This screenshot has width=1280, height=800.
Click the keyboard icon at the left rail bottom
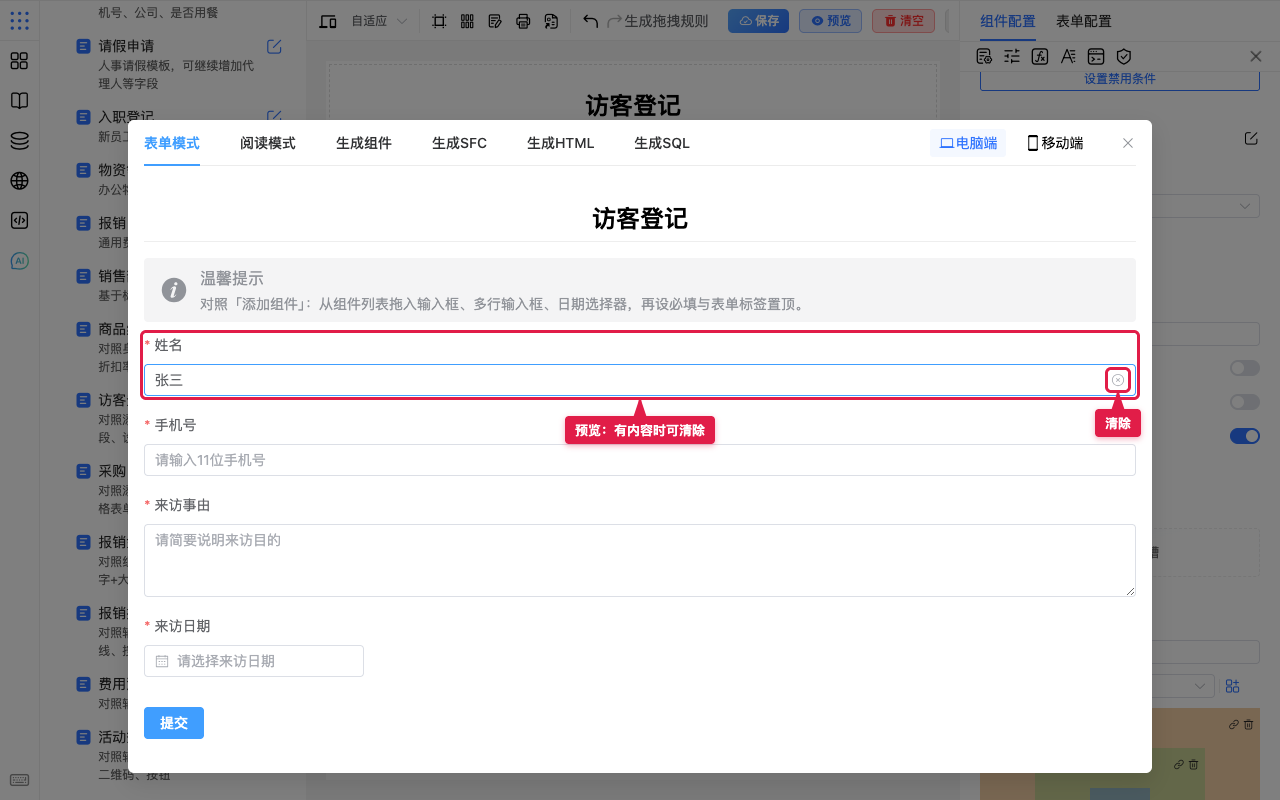pos(19,780)
